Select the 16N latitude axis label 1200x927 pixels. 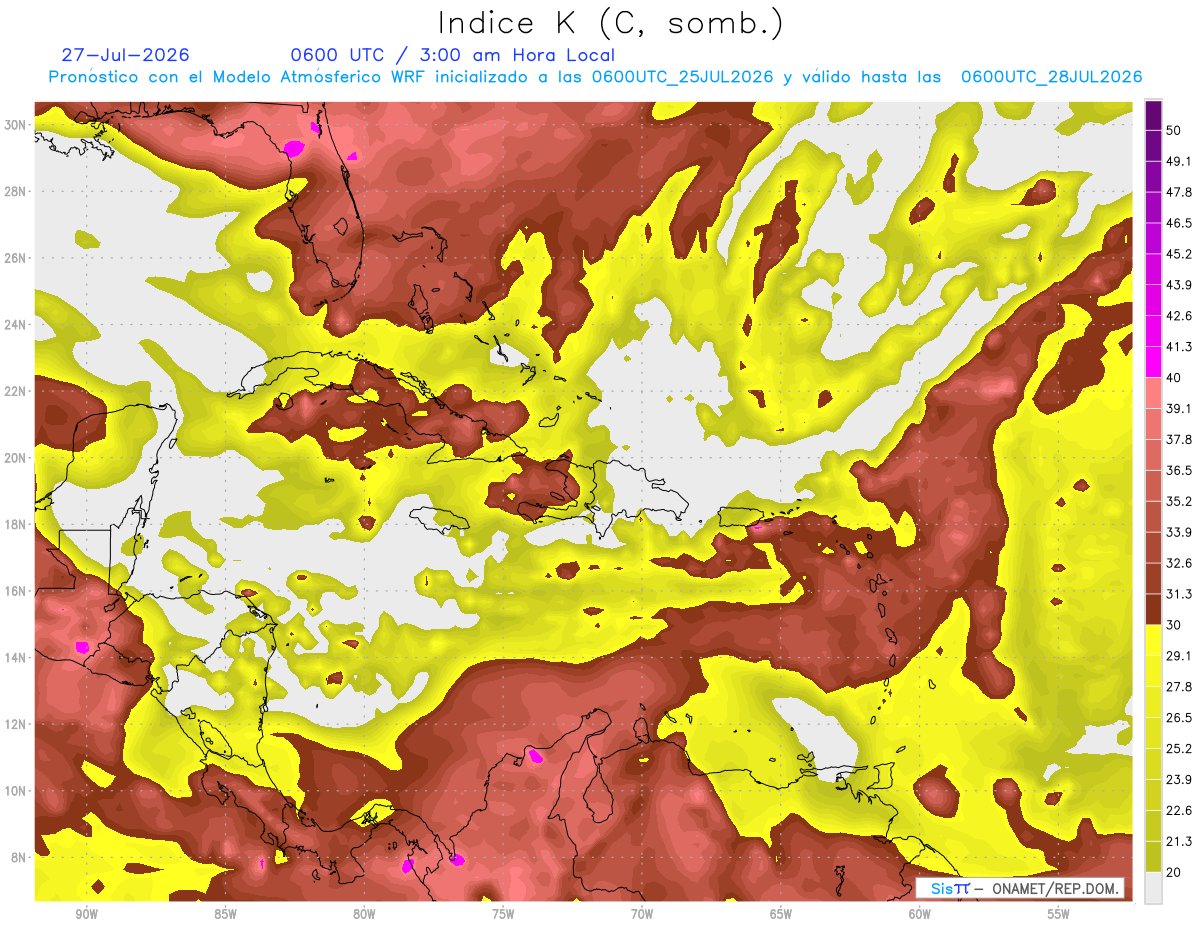pos(16,591)
